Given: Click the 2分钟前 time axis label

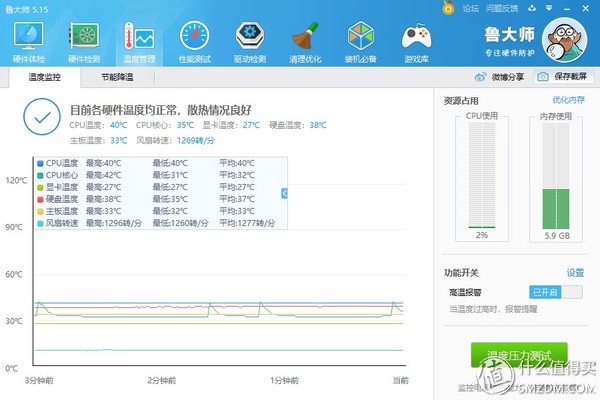Looking at the screenshot, I should coord(161,380).
